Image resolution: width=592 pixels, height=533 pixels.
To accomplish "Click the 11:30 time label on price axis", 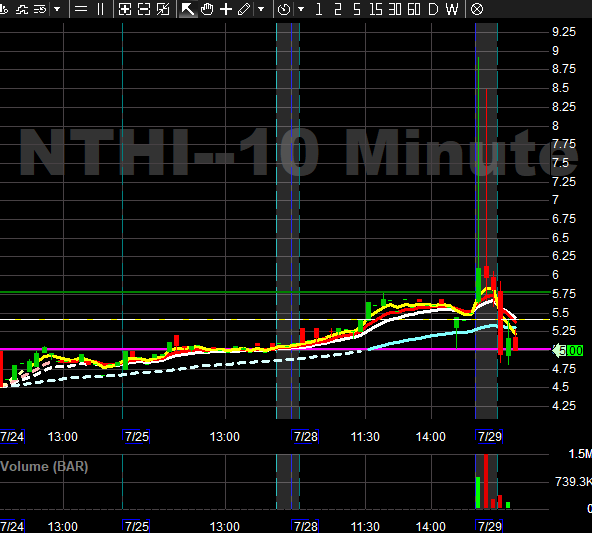I will (365, 437).
